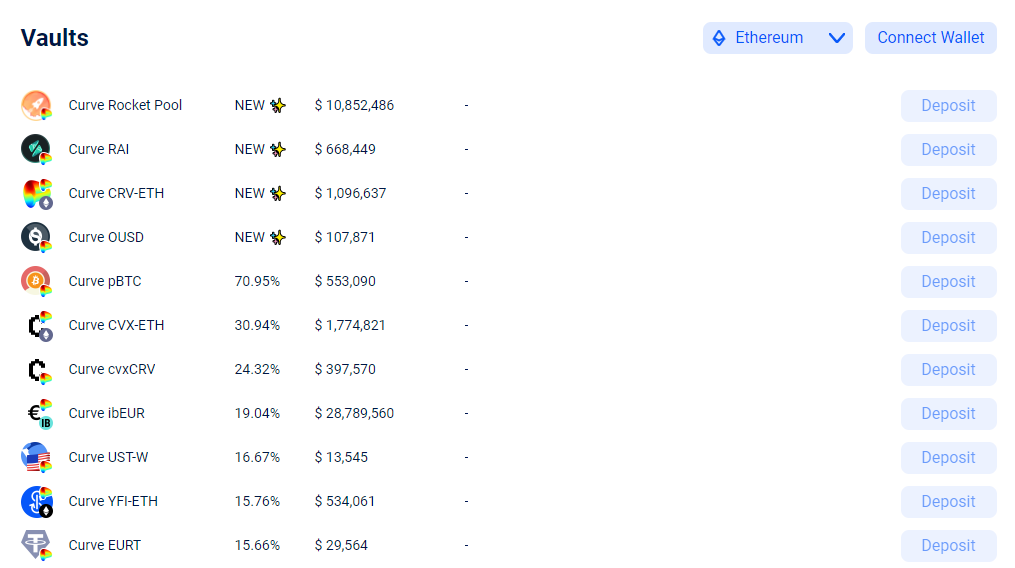Click the Curve CVX-ETH token icon
The width and height of the screenshot is (1015, 568).
pos(38,326)
